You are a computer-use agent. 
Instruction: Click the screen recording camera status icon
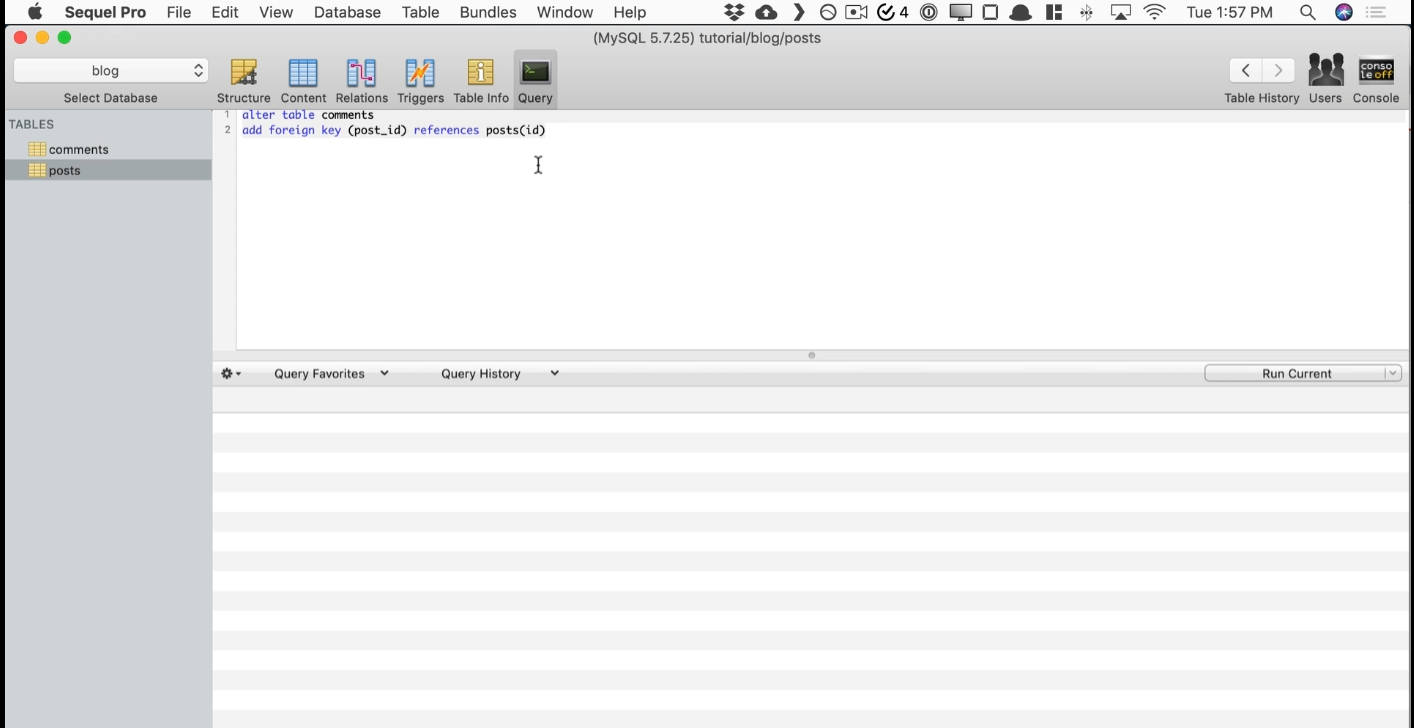[856, 12]
